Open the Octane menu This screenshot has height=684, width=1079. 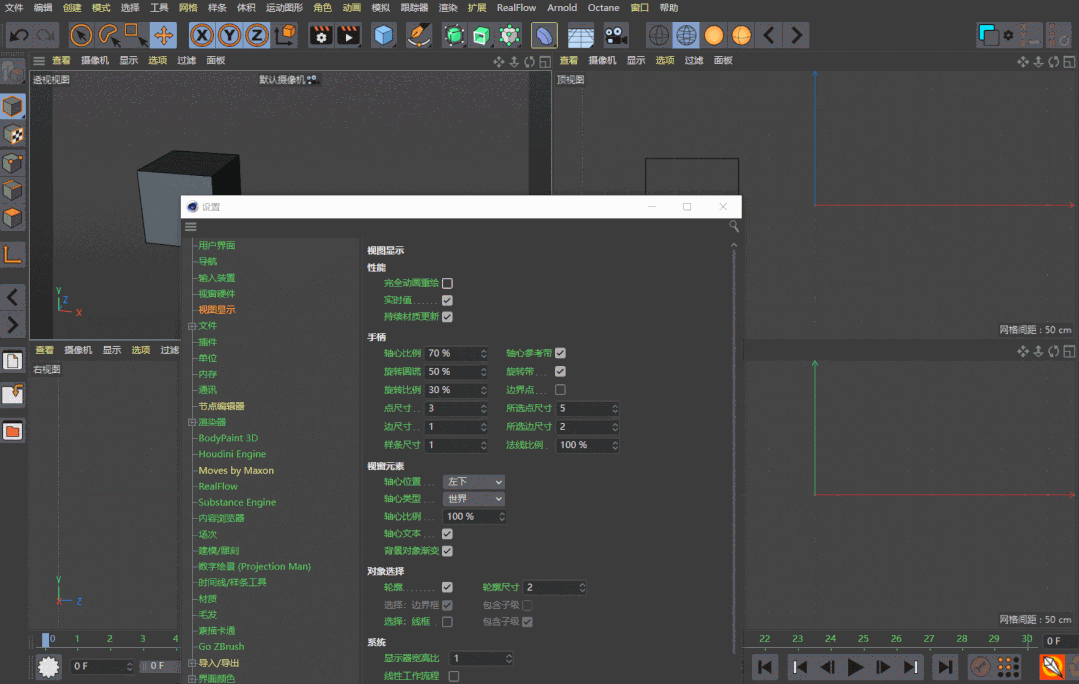coord(603,8)
